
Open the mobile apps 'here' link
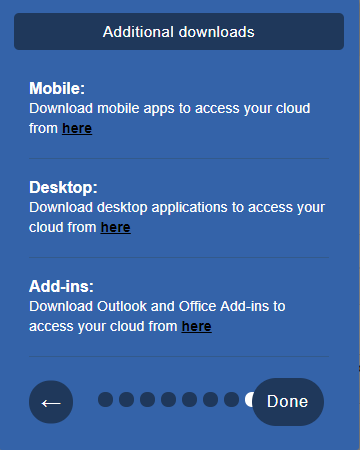pyautogui.click(x=77, y=128)
